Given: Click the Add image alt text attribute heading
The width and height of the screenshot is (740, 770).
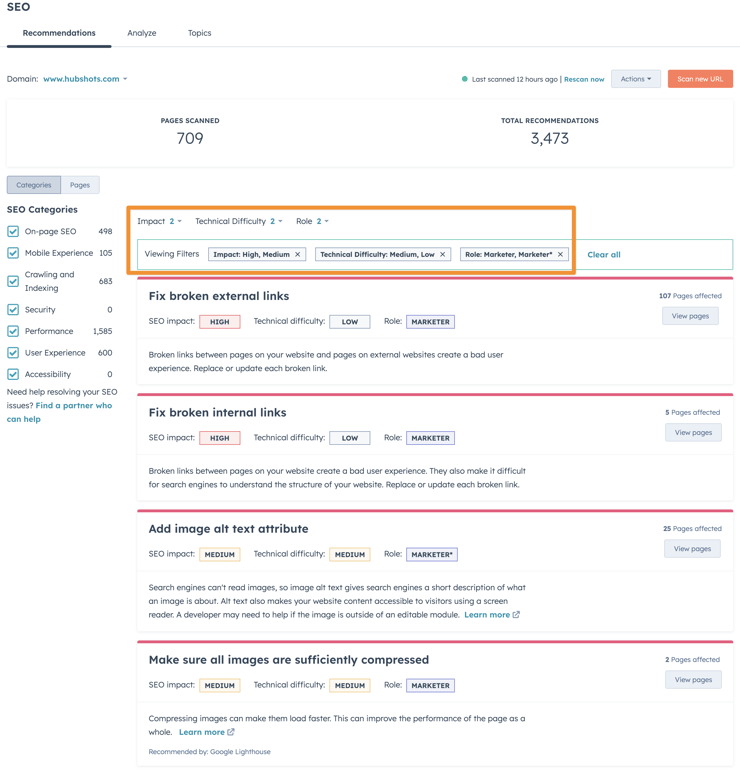Looking at the screenshot, I should (229, 529).
